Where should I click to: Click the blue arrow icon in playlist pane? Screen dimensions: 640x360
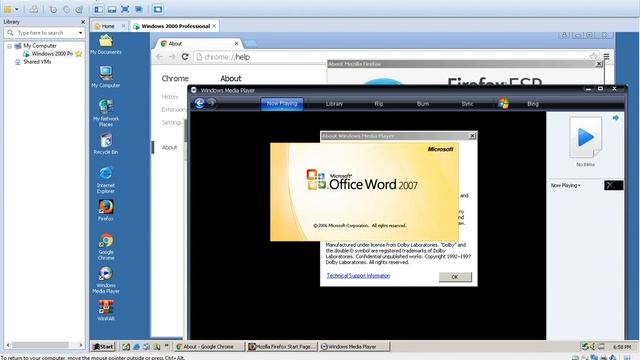(616, 118)
